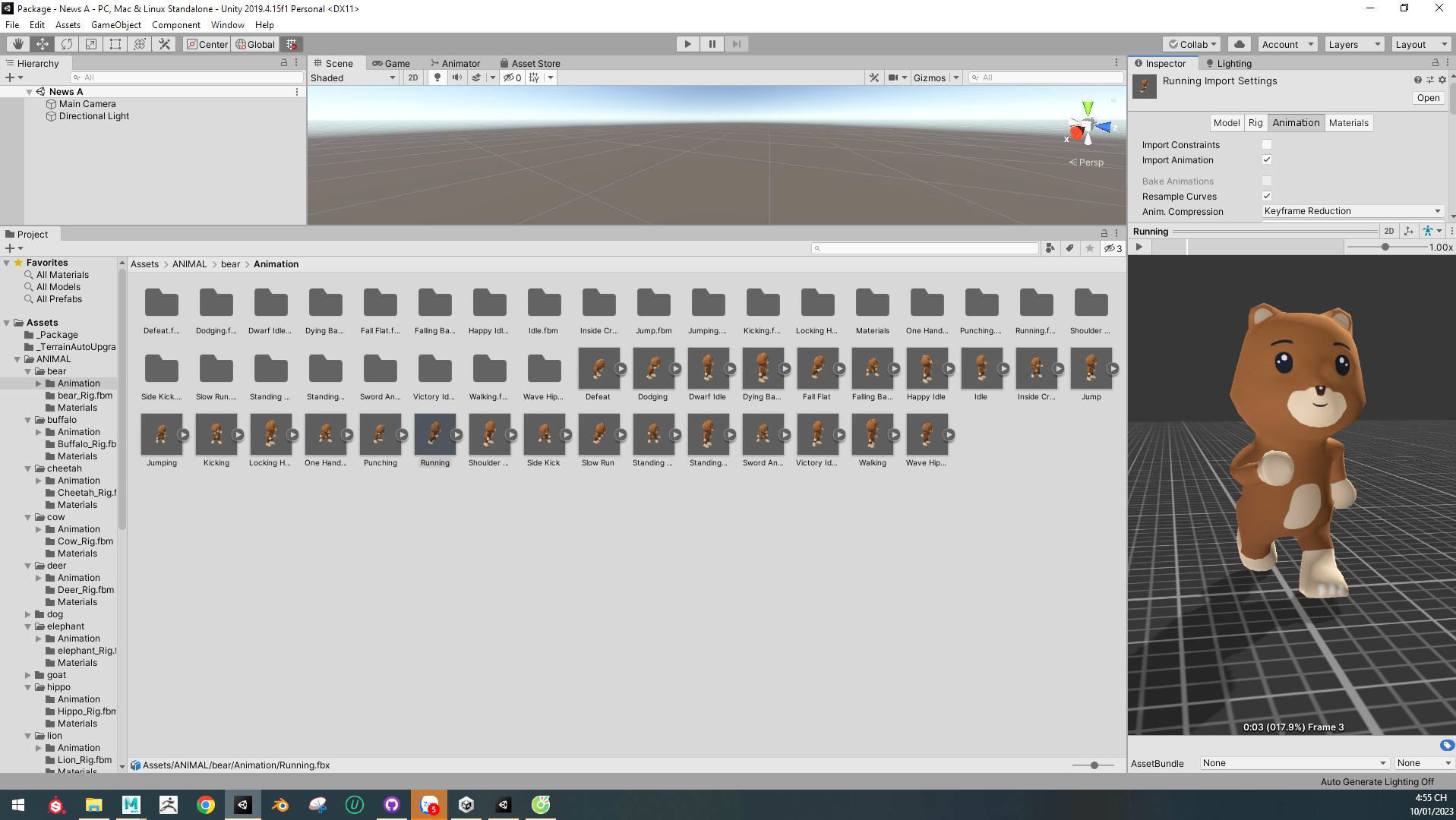Select the Rig import tab
The width and height of the screenshot is (1456, 820).
(1255, 122)
